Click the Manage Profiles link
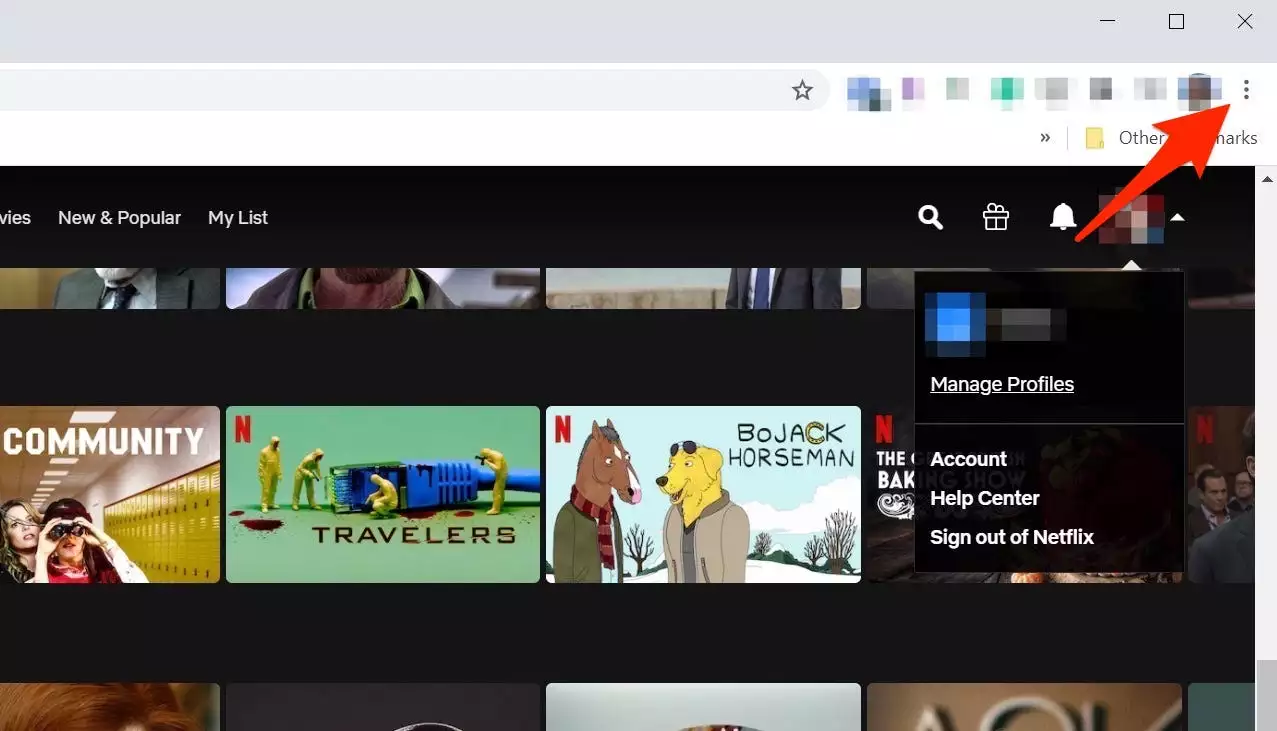The height and width of the screenshot is (731, 1277). (1002, 384)
